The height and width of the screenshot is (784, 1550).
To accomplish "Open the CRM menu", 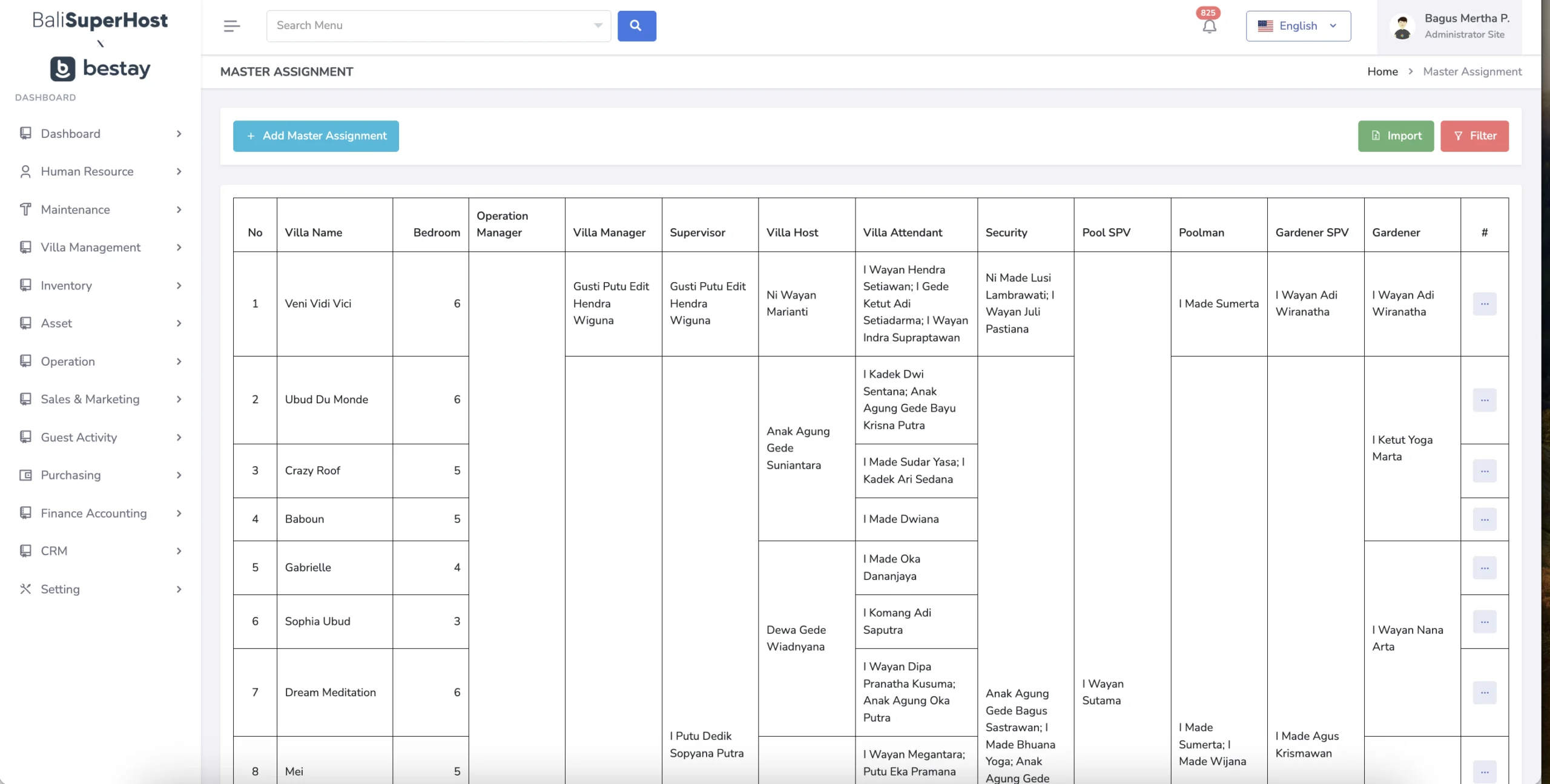I will point(101,551).
